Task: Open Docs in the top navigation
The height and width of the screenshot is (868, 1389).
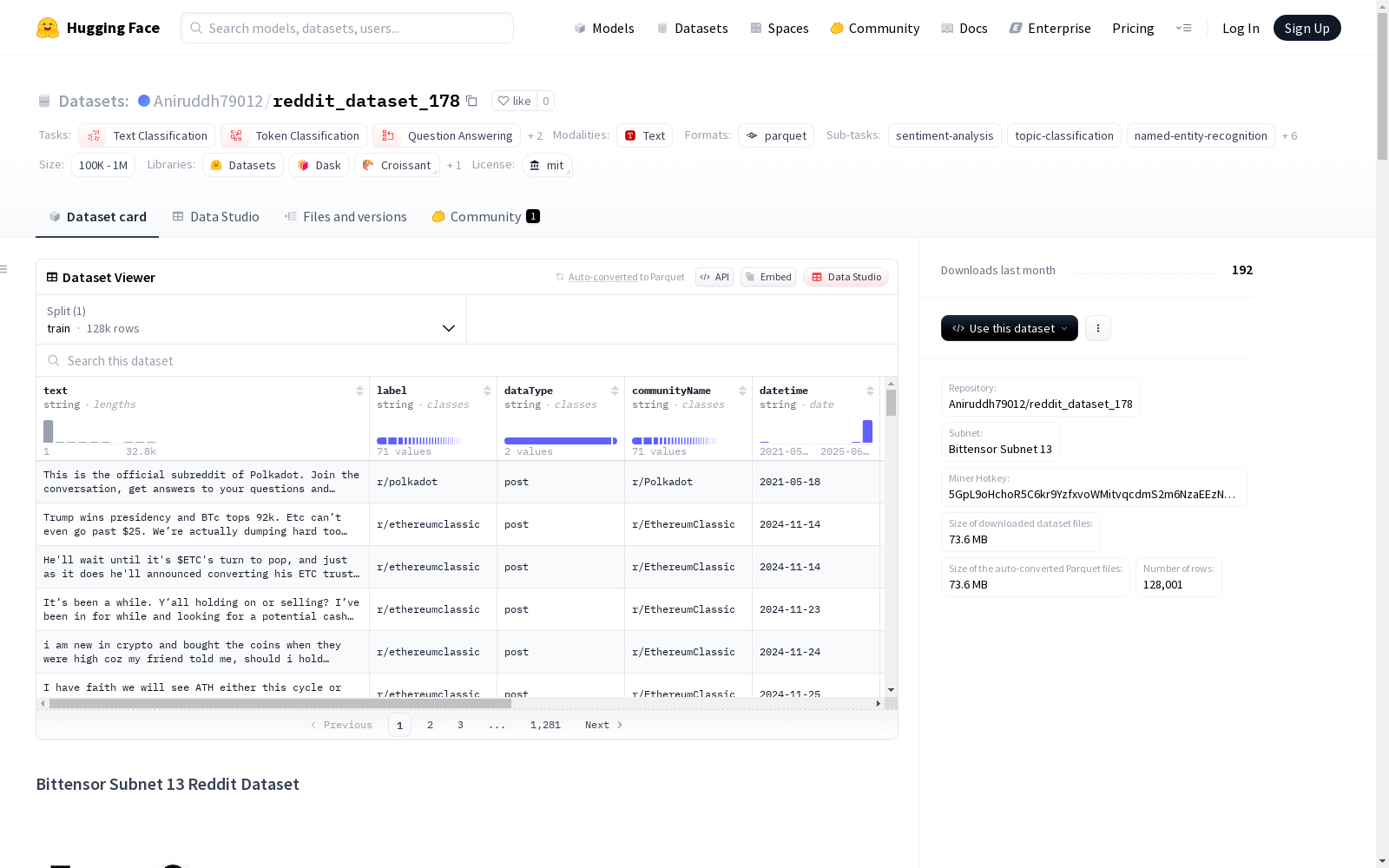Action: pos(964,28)
